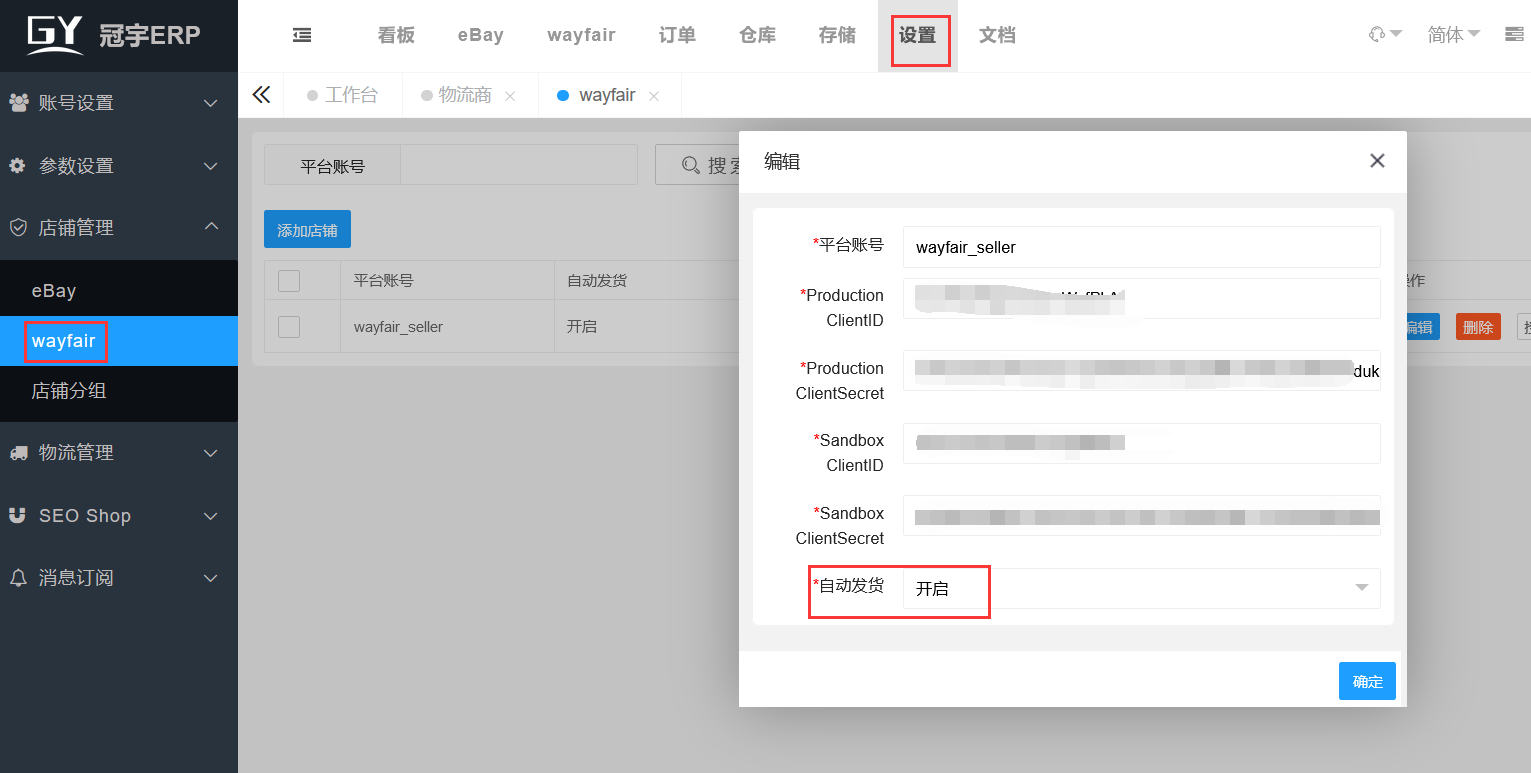Click the 平台账号 search input field
This screenshot has height=773, width=1531.
coord(518,165)
